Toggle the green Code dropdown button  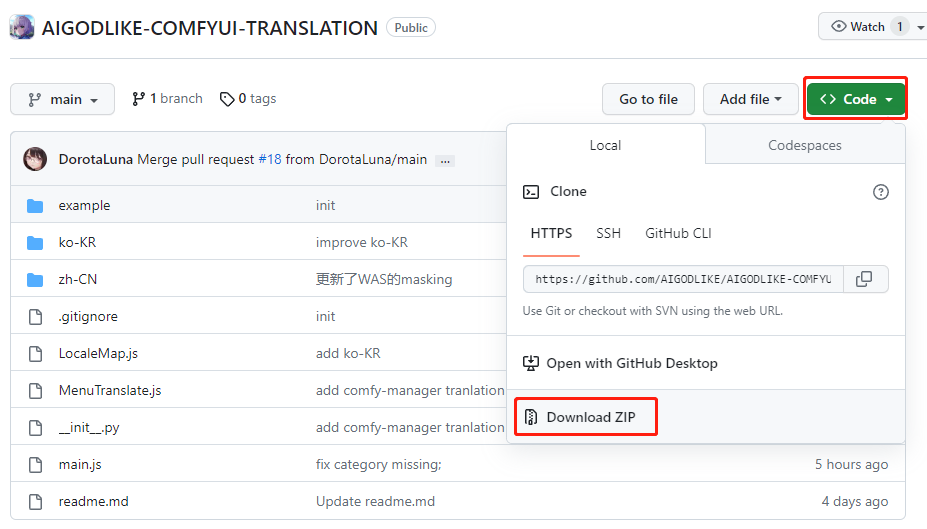click(x=855, y=99)
